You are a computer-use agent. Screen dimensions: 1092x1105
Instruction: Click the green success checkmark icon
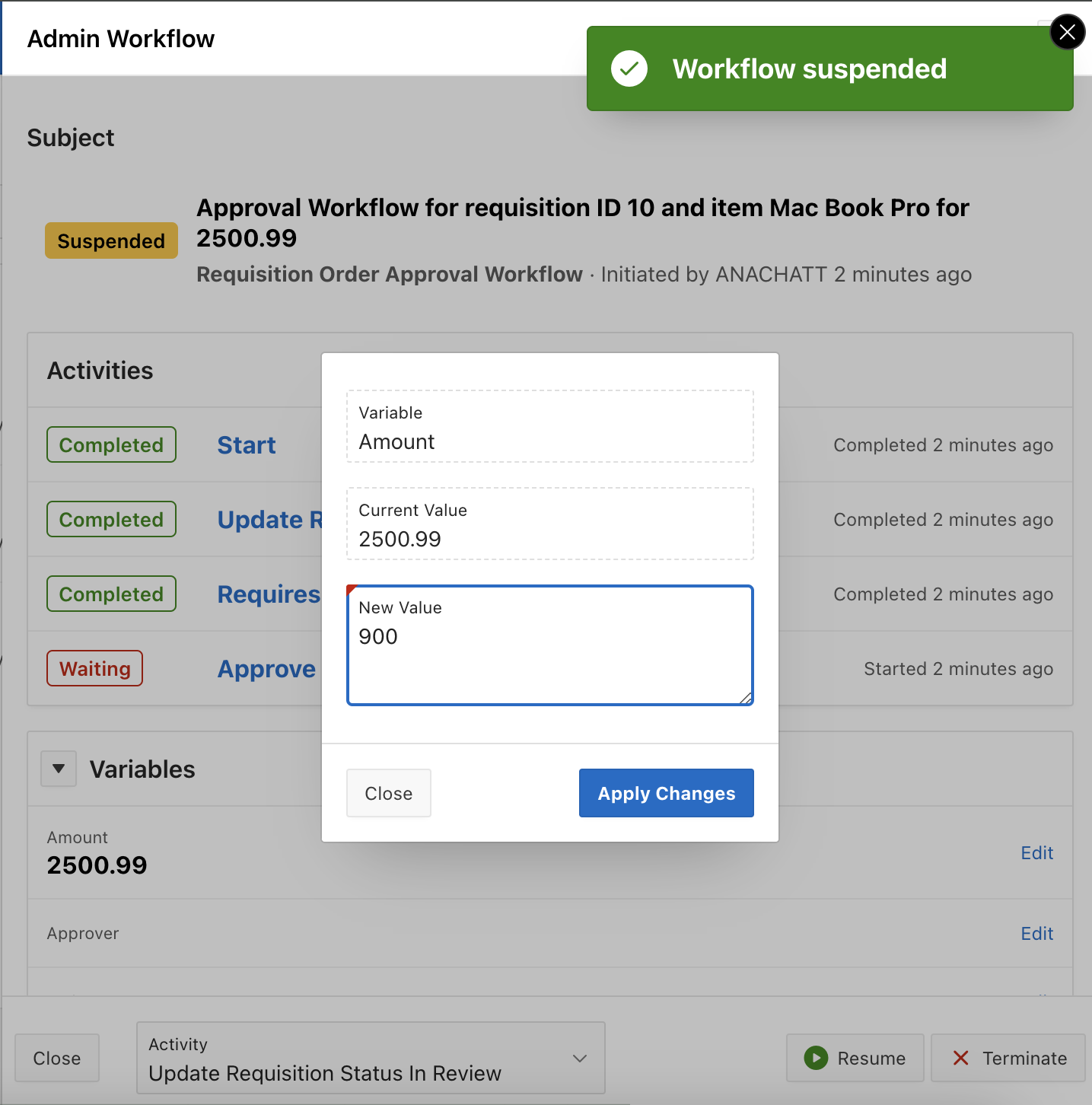pos(629,69)
